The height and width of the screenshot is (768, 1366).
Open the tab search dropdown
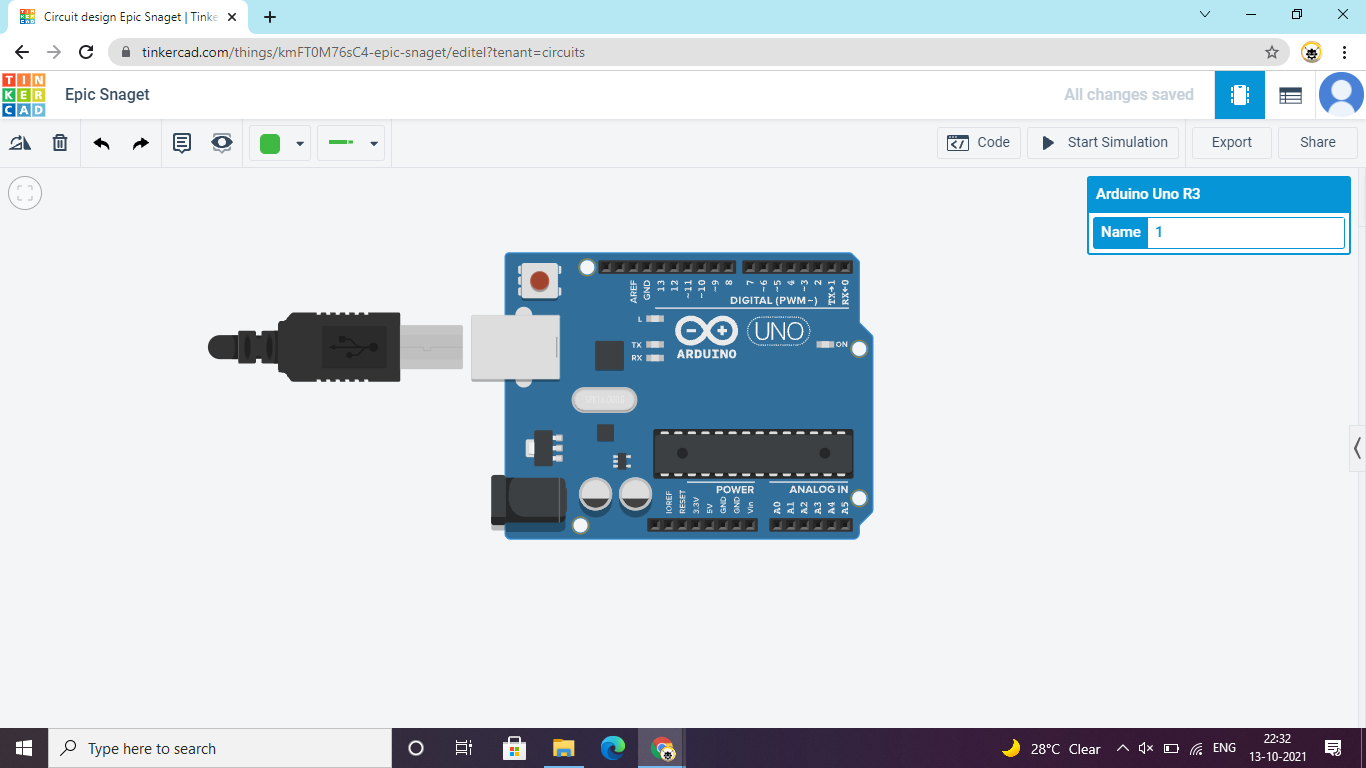(1205, 15)
